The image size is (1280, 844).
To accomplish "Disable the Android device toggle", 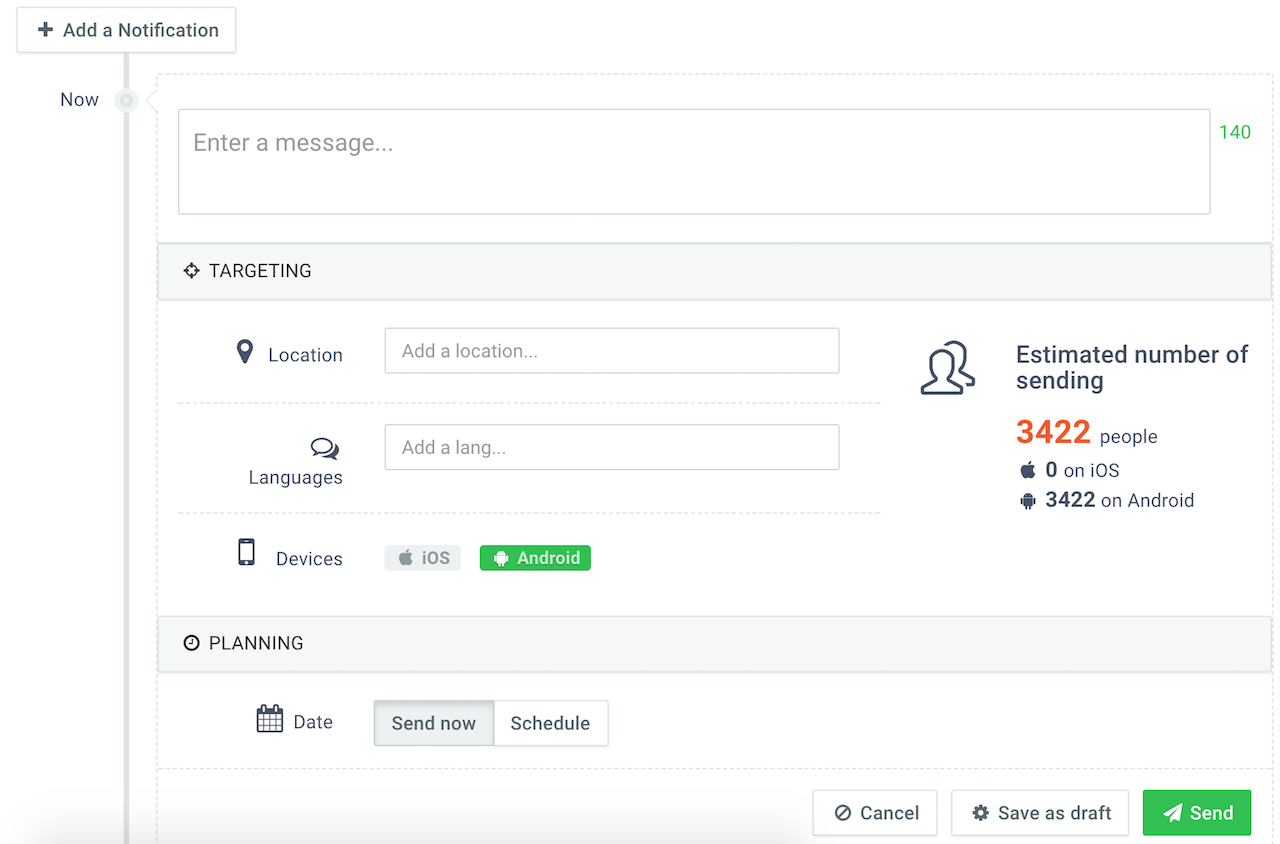I will (535, 558).
